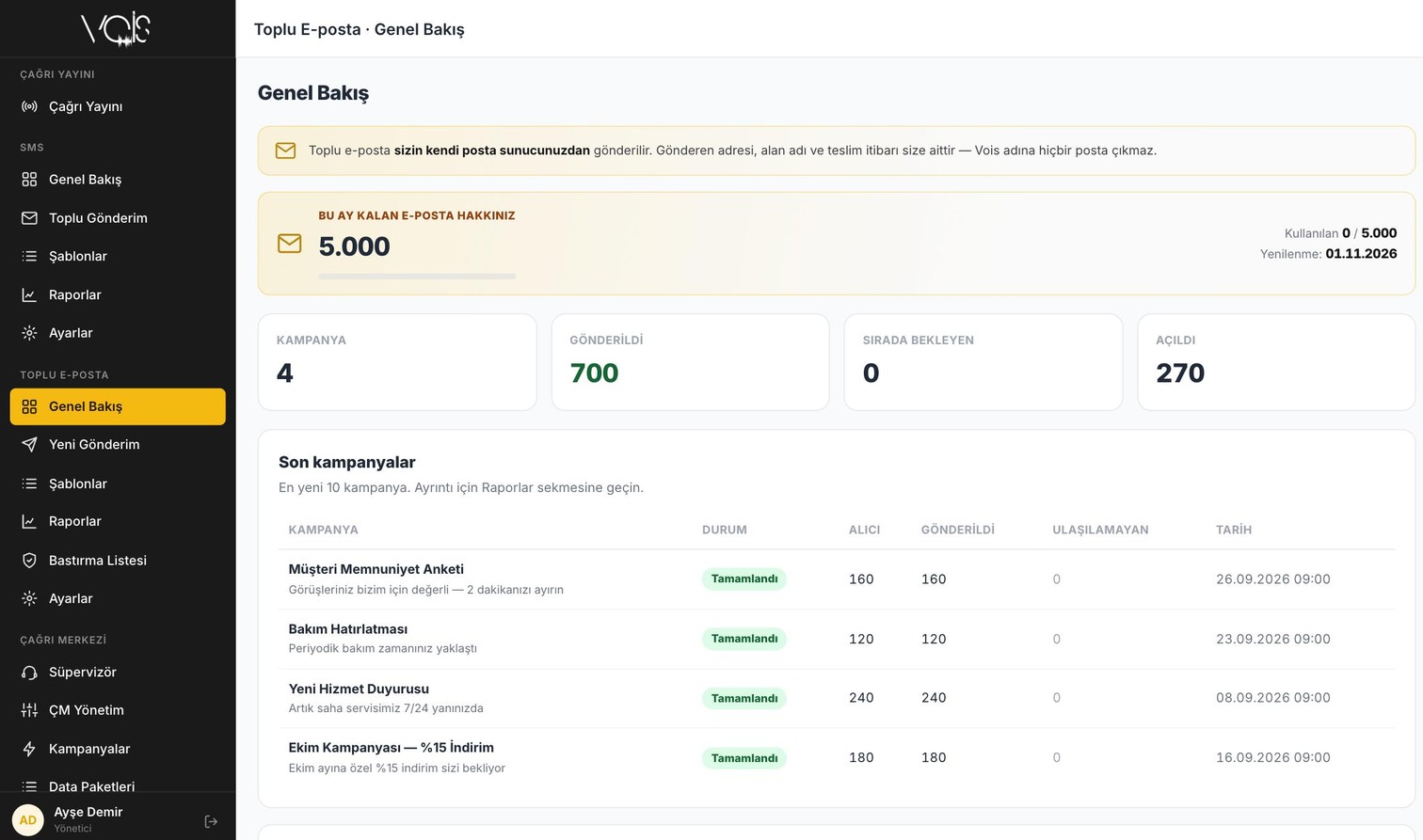Click the AD user avatar
This screenshot has width=1423, height=840.
[28, 820]
